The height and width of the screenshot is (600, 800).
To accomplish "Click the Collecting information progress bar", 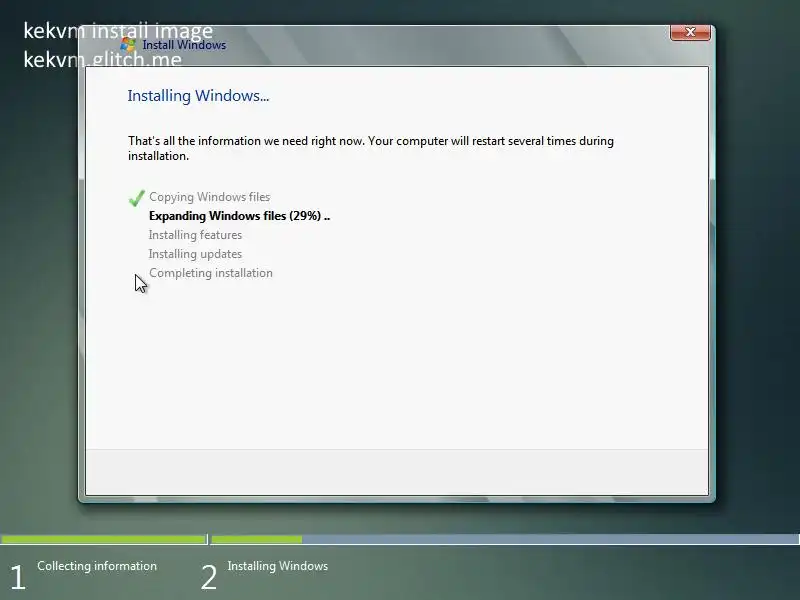I will (x=103, y=539).
